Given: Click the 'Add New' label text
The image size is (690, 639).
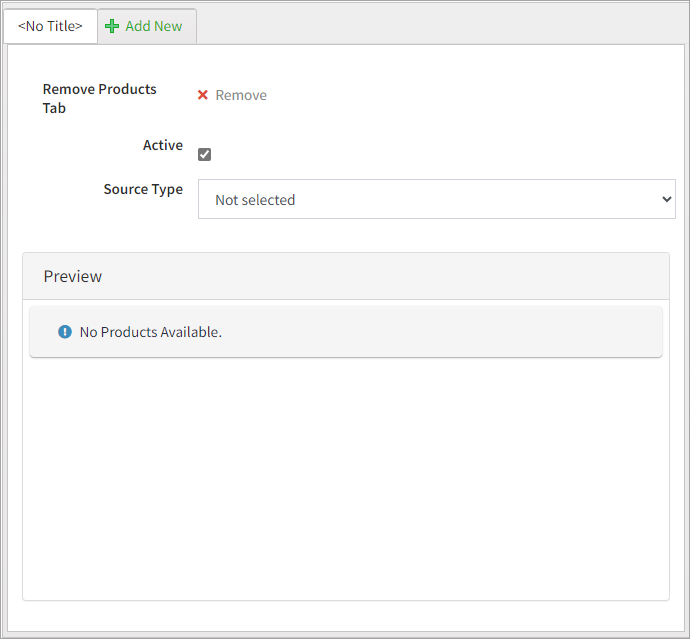Looking at the screenshot, I should (x=154, y=26).
